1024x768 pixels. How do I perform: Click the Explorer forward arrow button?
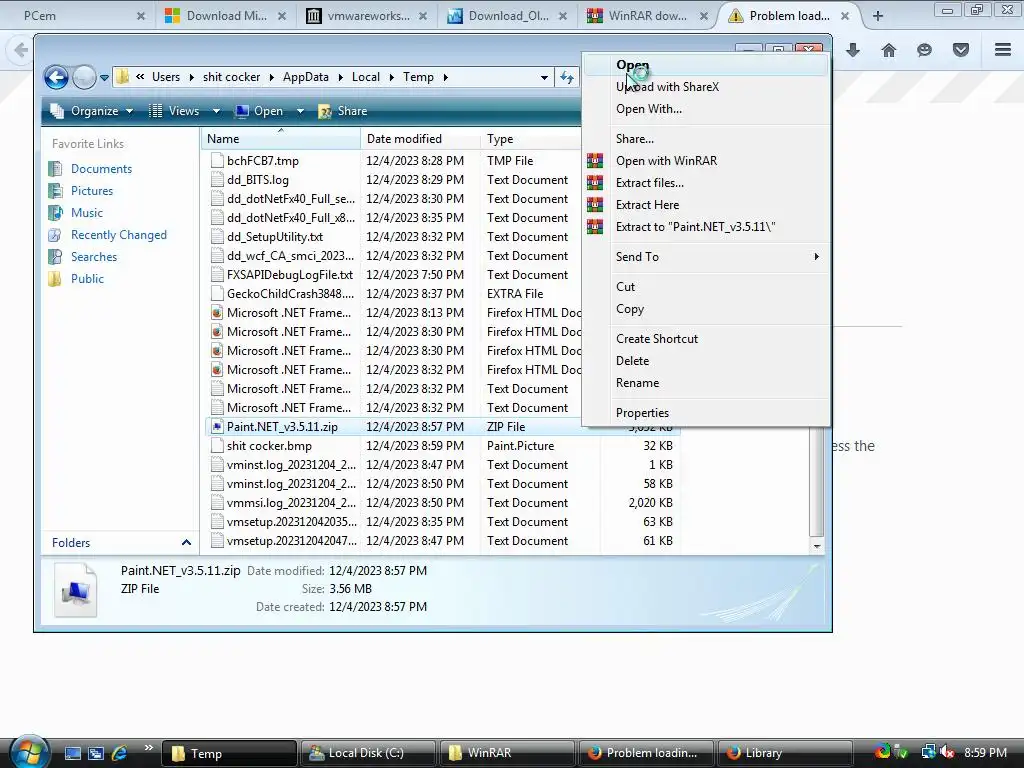click(x=84, y=78)
